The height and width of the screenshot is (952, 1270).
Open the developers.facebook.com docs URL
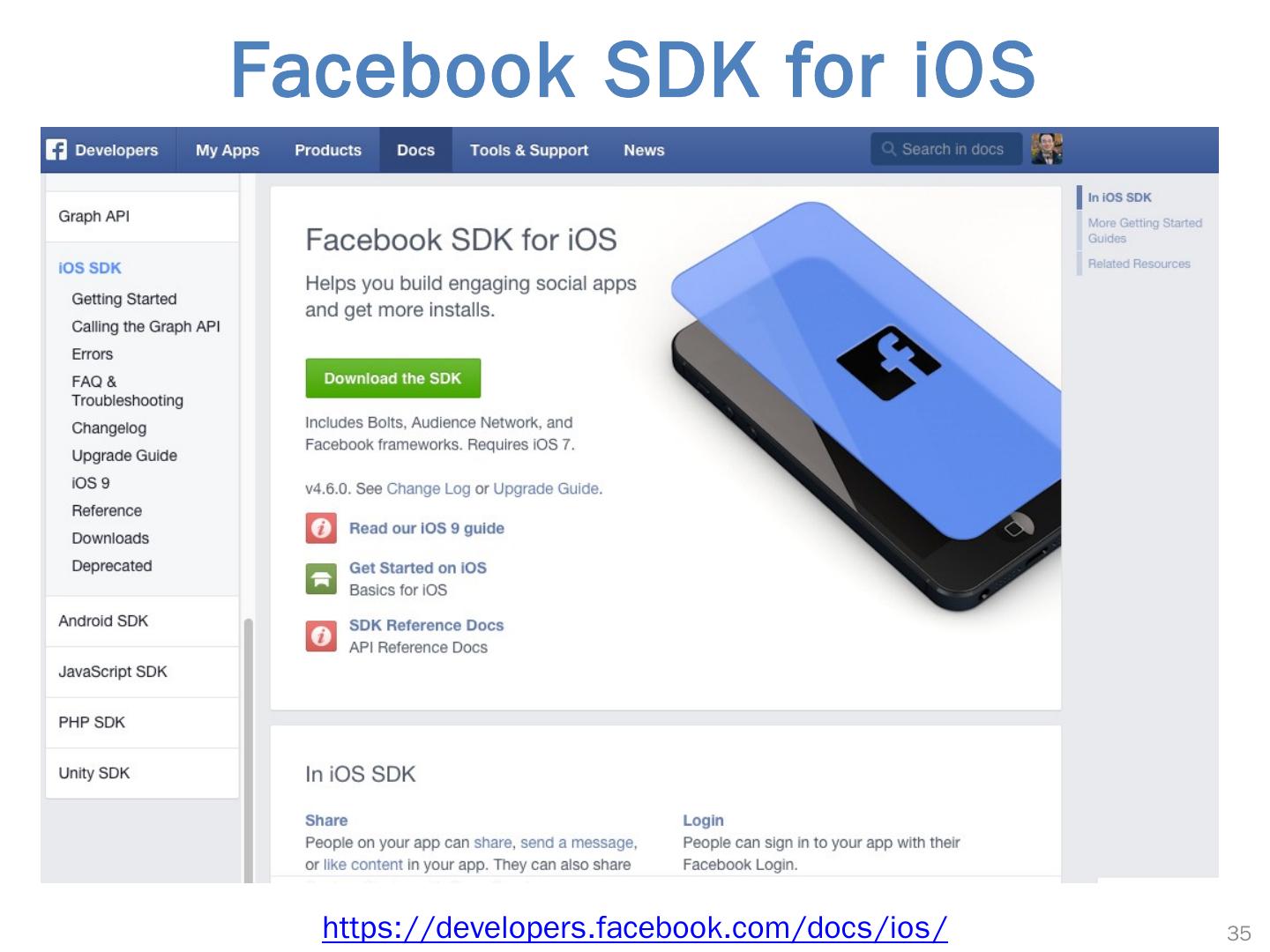(635, 927)
